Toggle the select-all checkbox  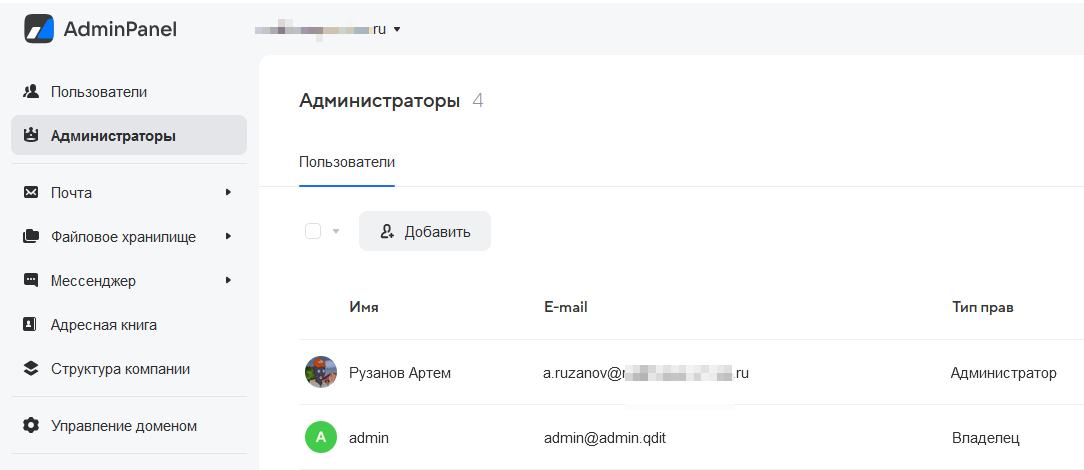pyautogui.click(x=313, y=231)
